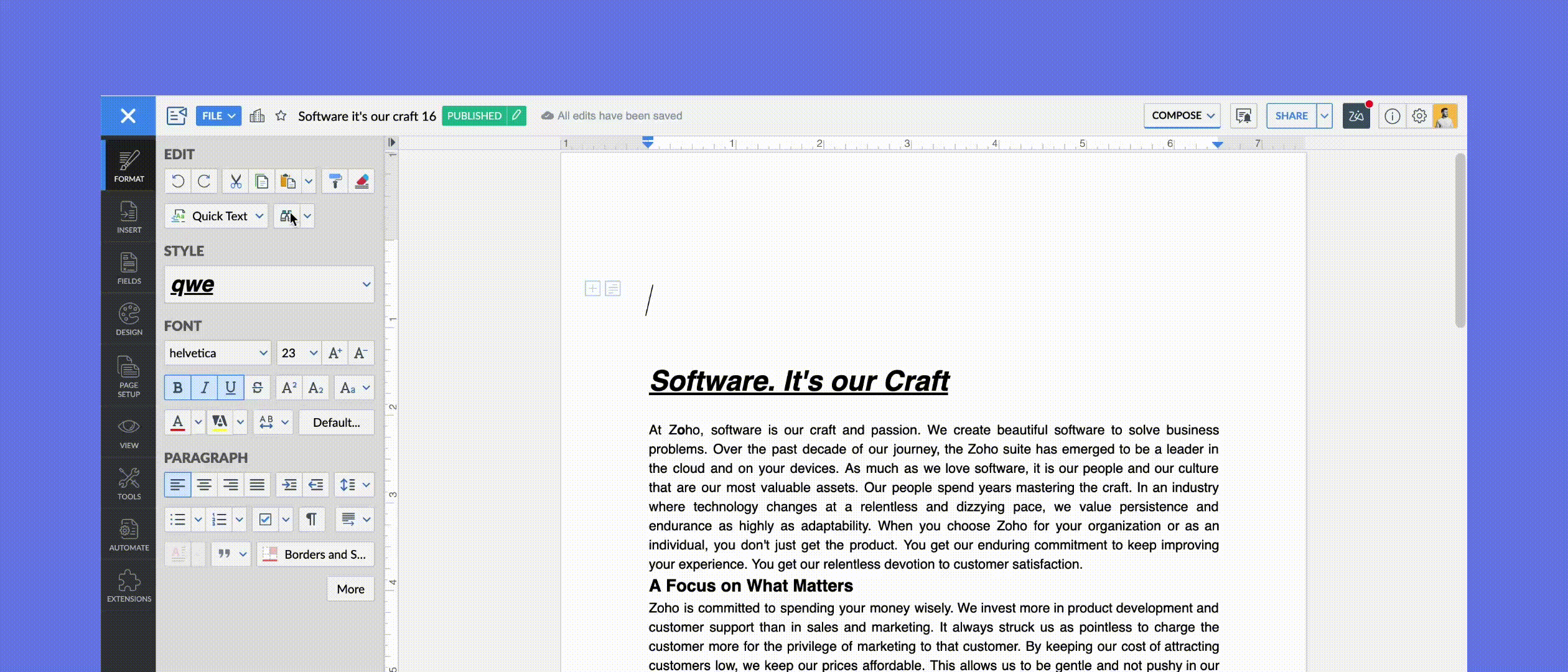This screenshot has height=672, width=1568.
Task: Center align text
Action: (204, 485)
